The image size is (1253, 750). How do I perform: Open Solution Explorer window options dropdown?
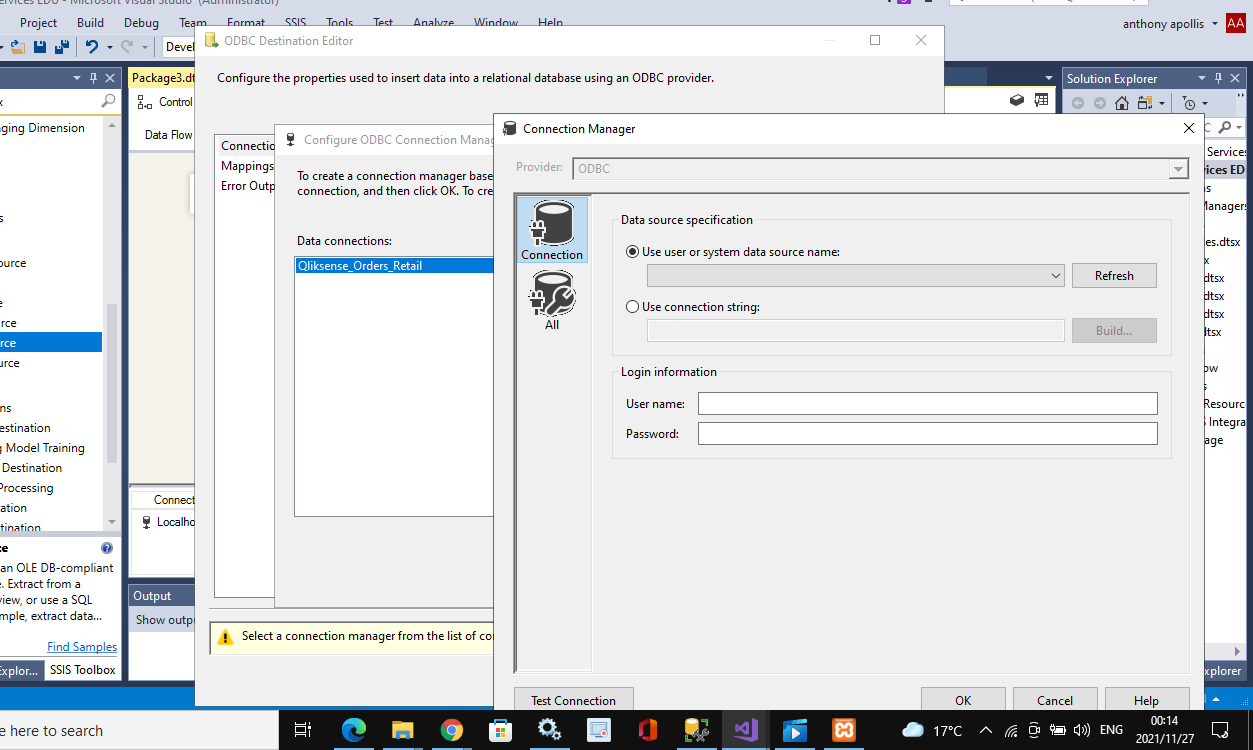click(1203, 78)
